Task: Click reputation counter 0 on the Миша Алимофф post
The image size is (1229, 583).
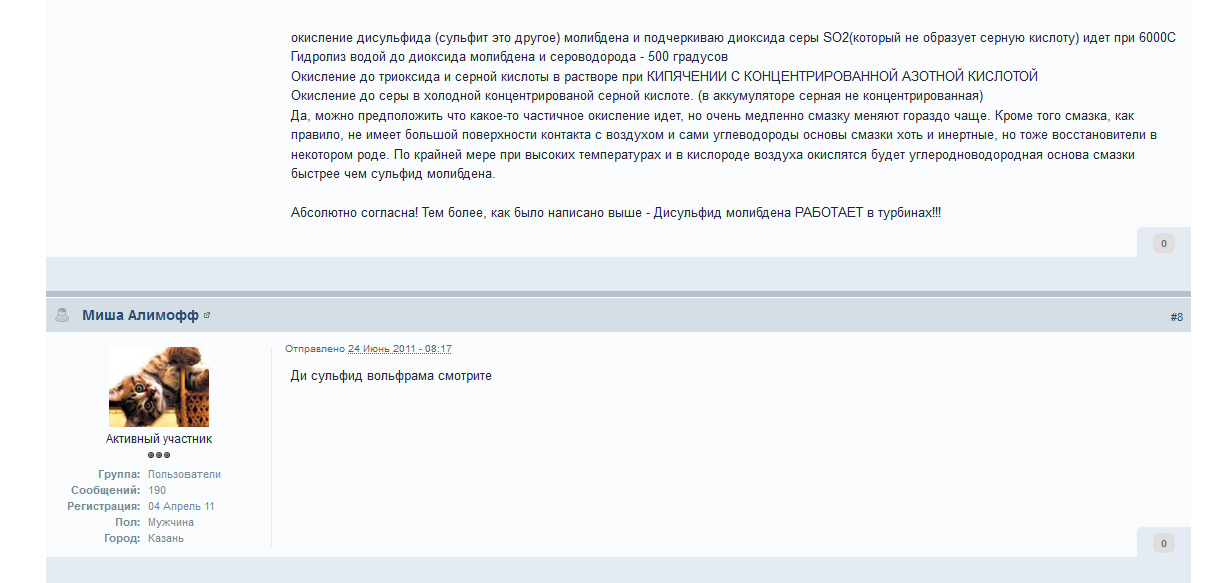Action: (1163, 543)
